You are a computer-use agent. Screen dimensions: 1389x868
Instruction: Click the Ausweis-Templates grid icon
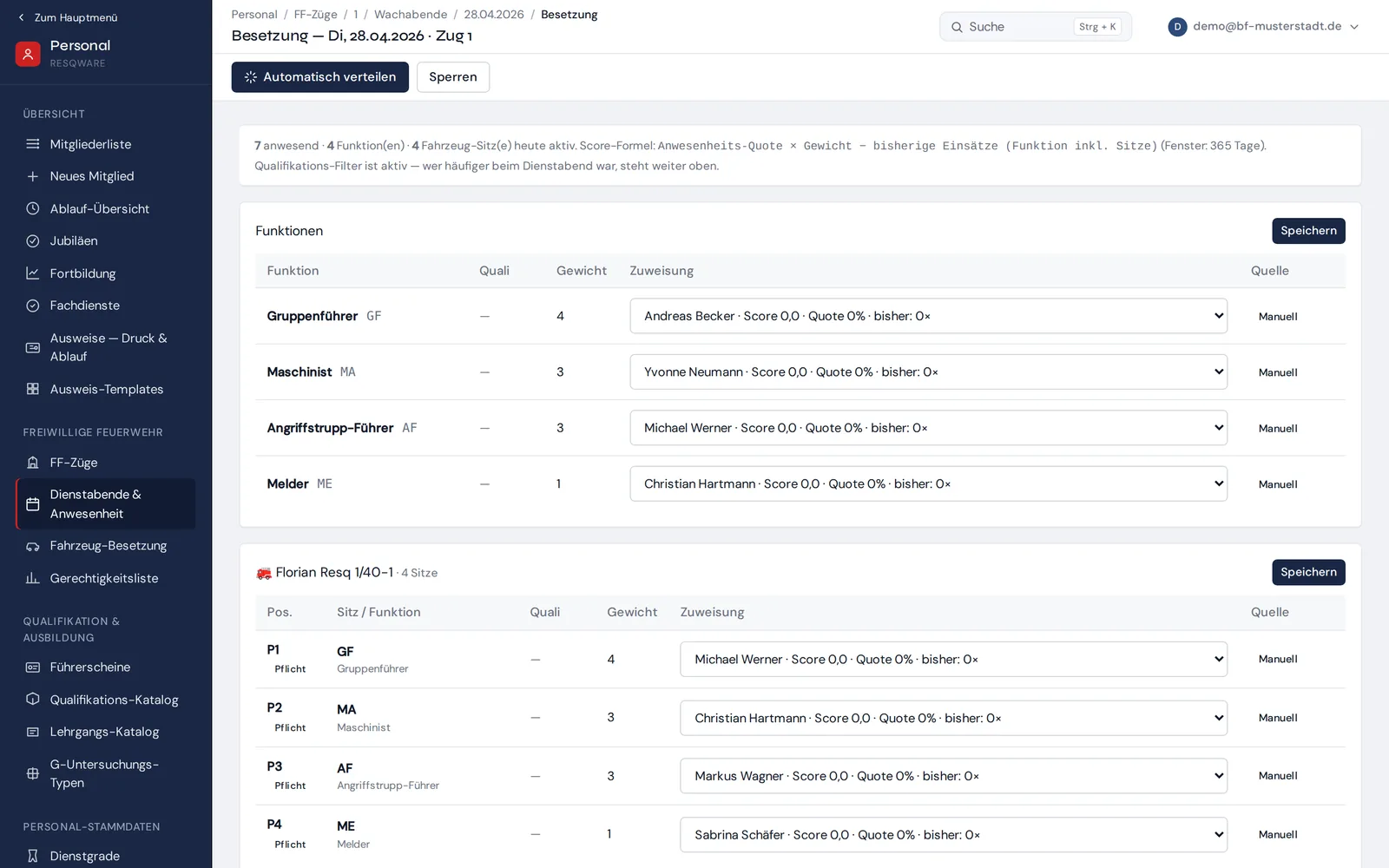click(33, 389)
